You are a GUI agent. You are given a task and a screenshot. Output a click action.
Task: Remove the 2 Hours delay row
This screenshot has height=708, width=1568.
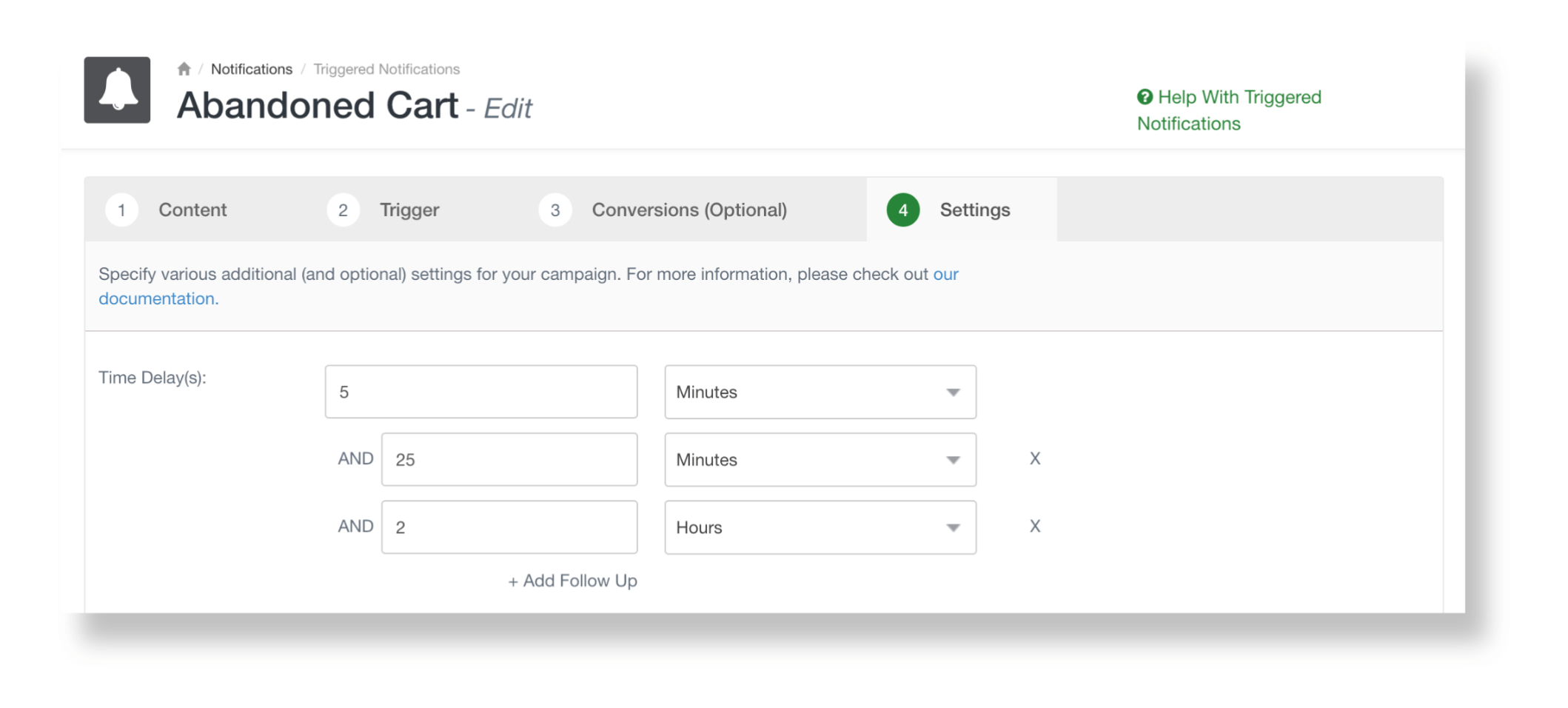tap(1034, 527)
